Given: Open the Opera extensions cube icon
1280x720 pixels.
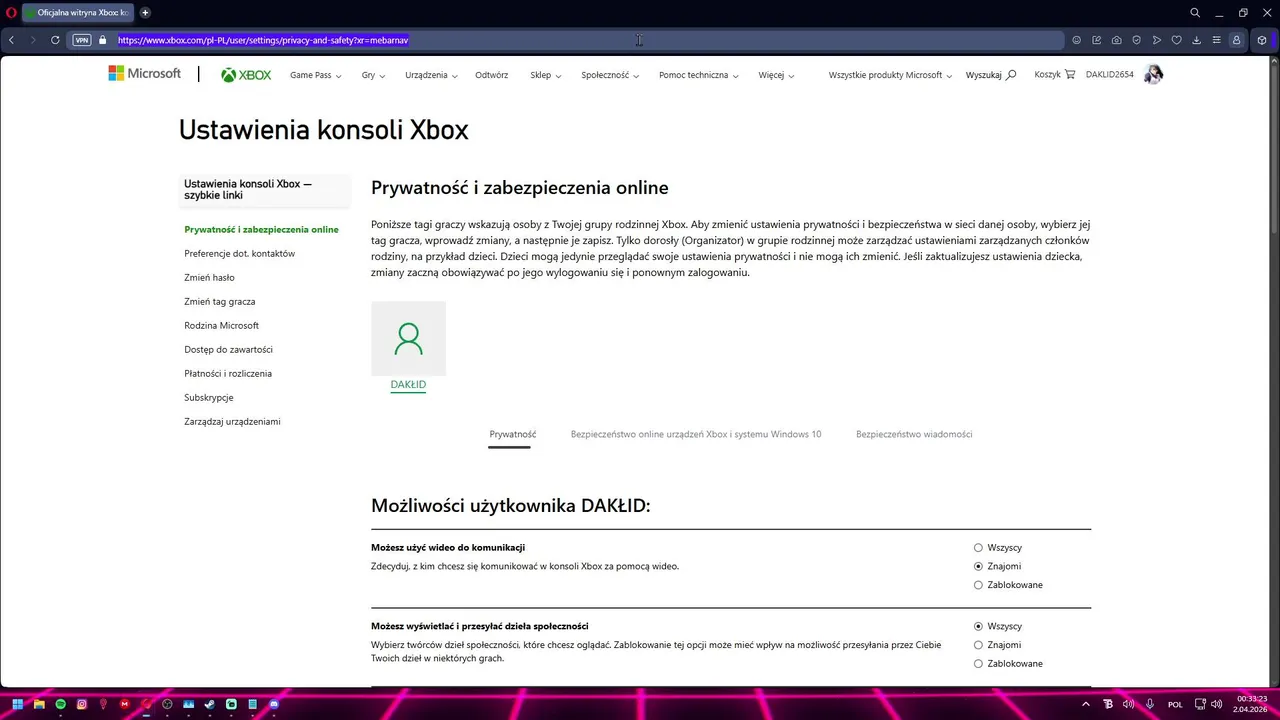Looking at the screenshot, I should point(1262,40).
